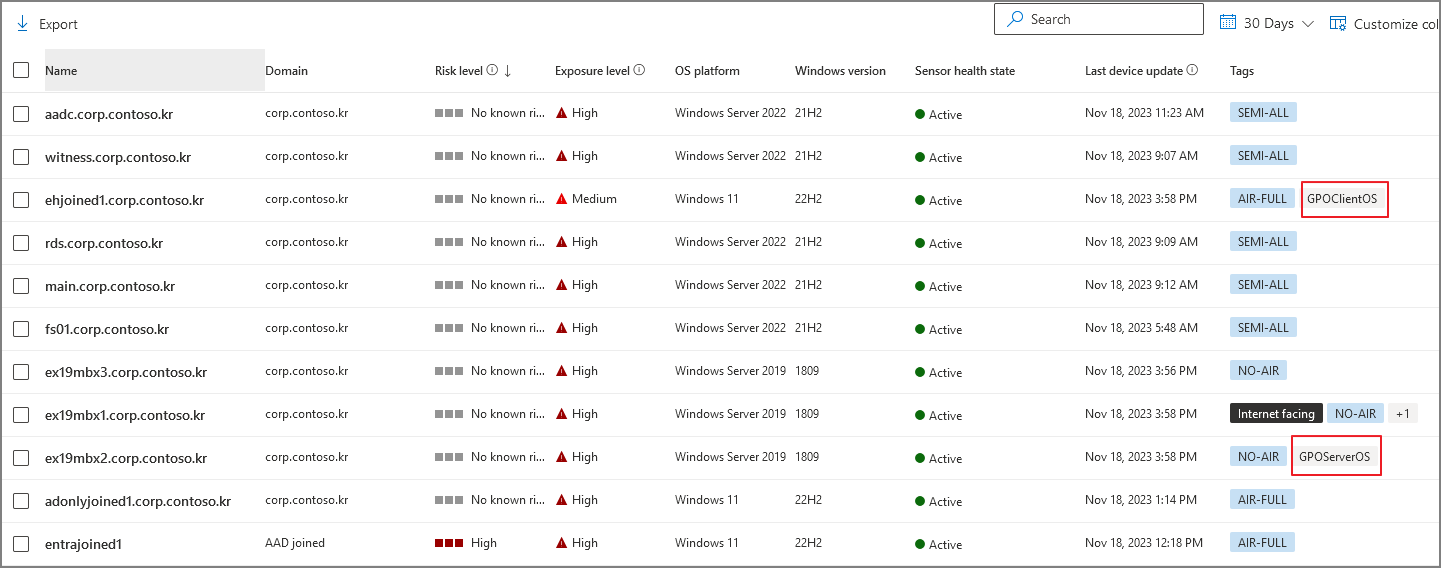Click the warning triangle in the aadc row
The height and width of the screenshot is (568, 1441).
tap(561, 113)
